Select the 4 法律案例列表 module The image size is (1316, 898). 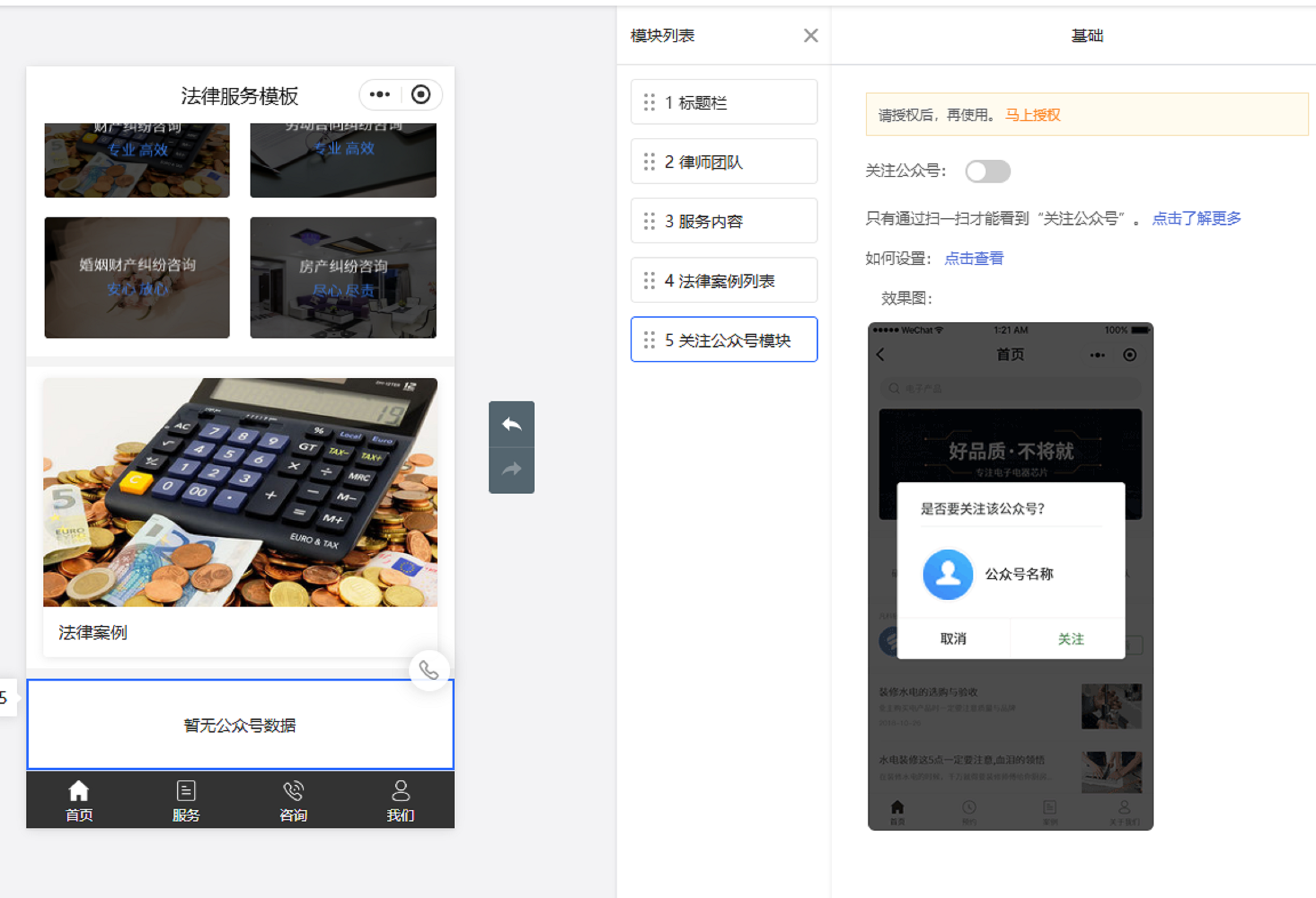click(724, 280)
